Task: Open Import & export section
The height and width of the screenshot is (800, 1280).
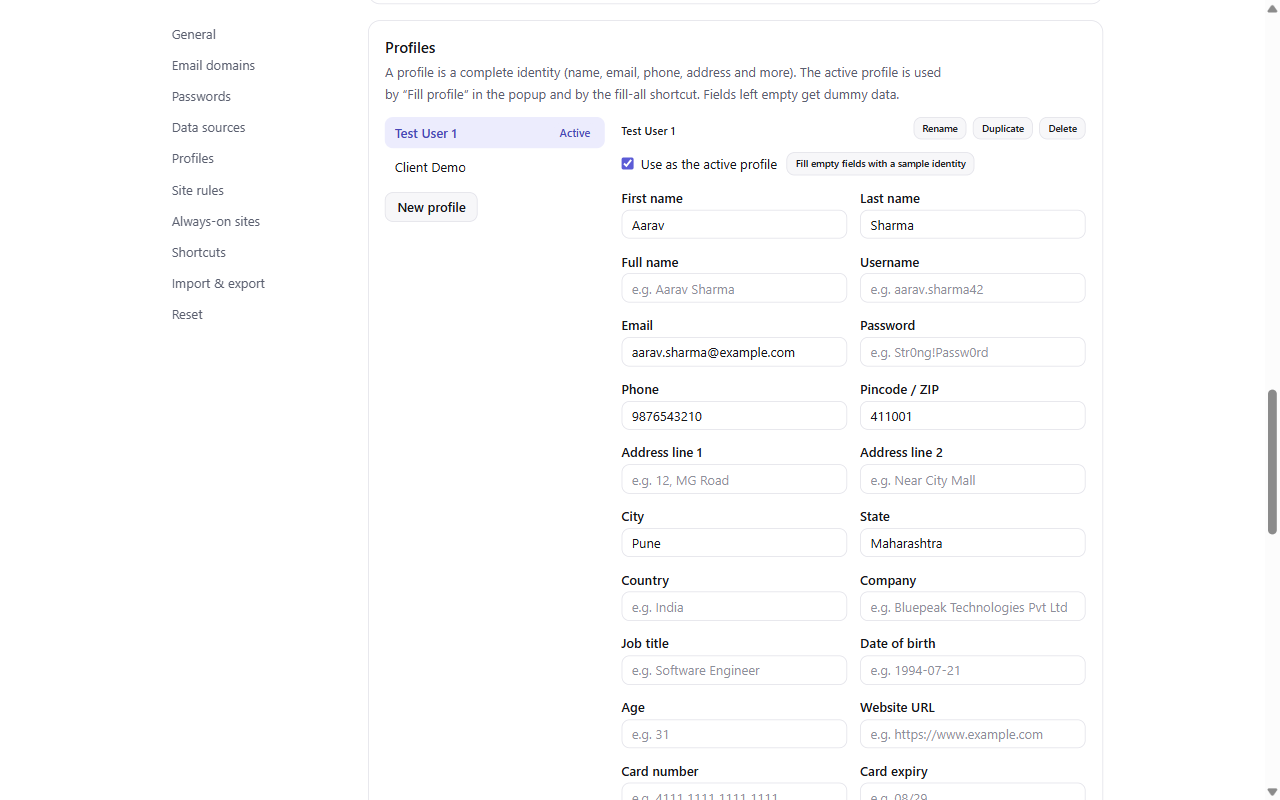Action: [x=218, y=283]
